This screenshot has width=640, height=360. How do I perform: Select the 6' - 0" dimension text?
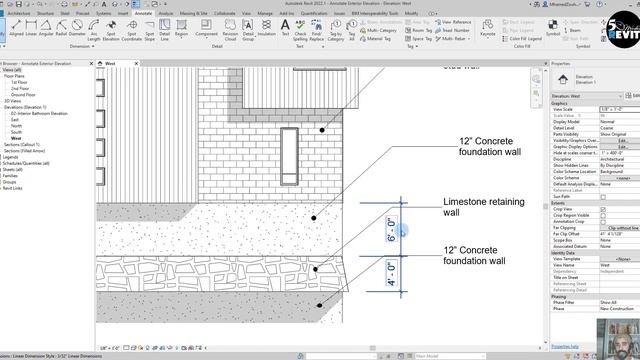[391, 229]
